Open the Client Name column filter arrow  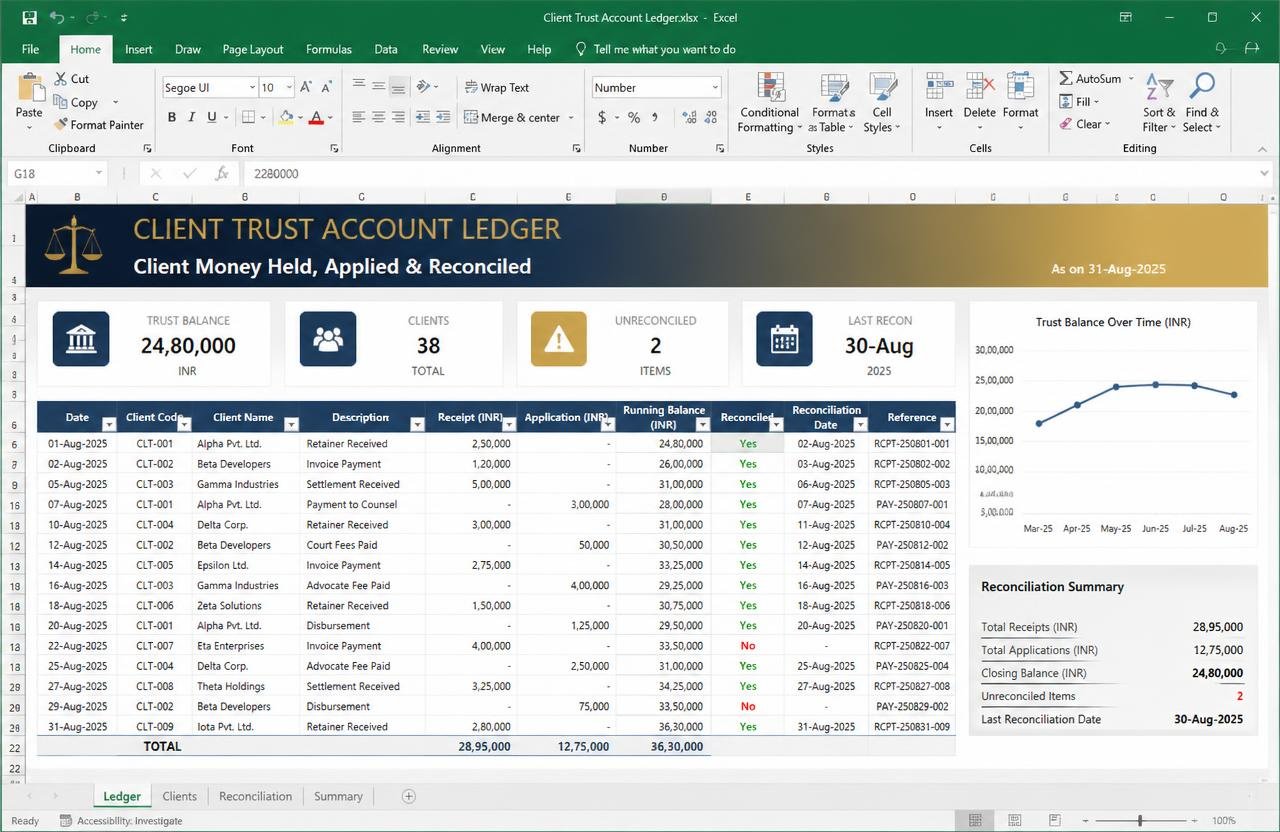pos(292,424)
